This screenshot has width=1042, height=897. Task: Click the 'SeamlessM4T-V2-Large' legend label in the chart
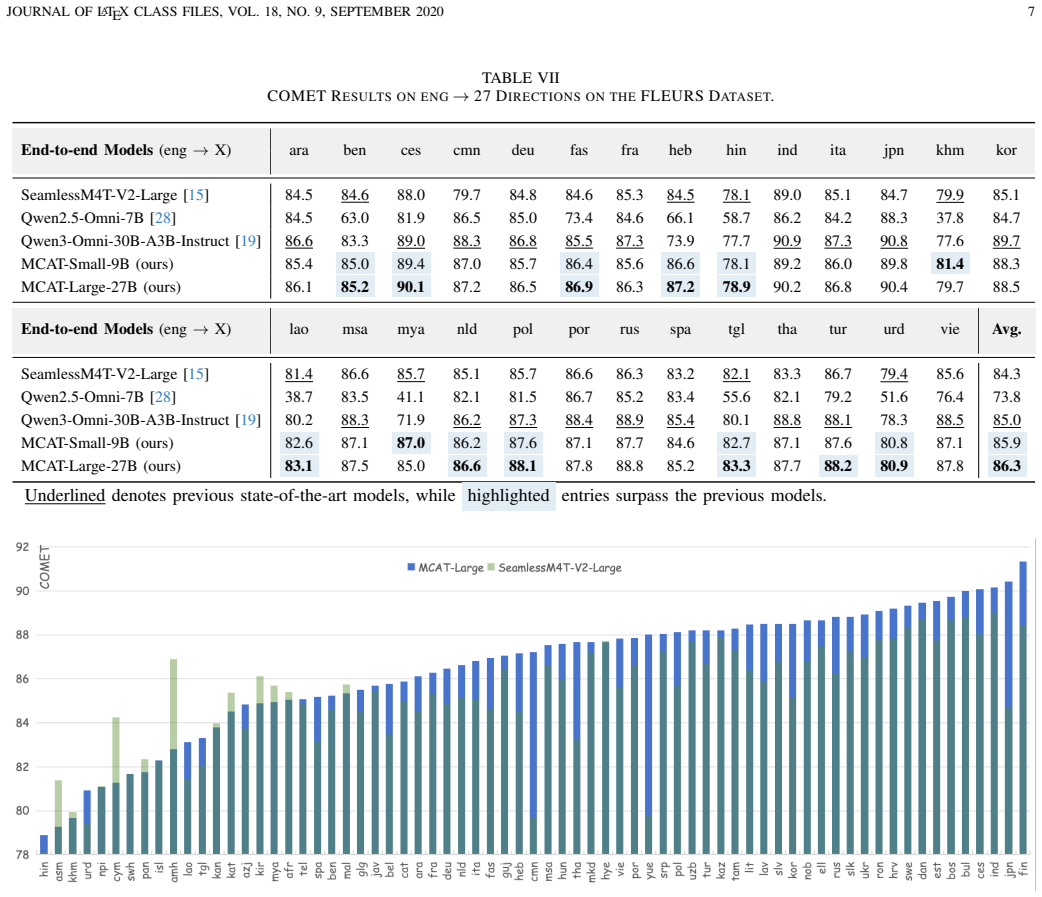(560, 568)
